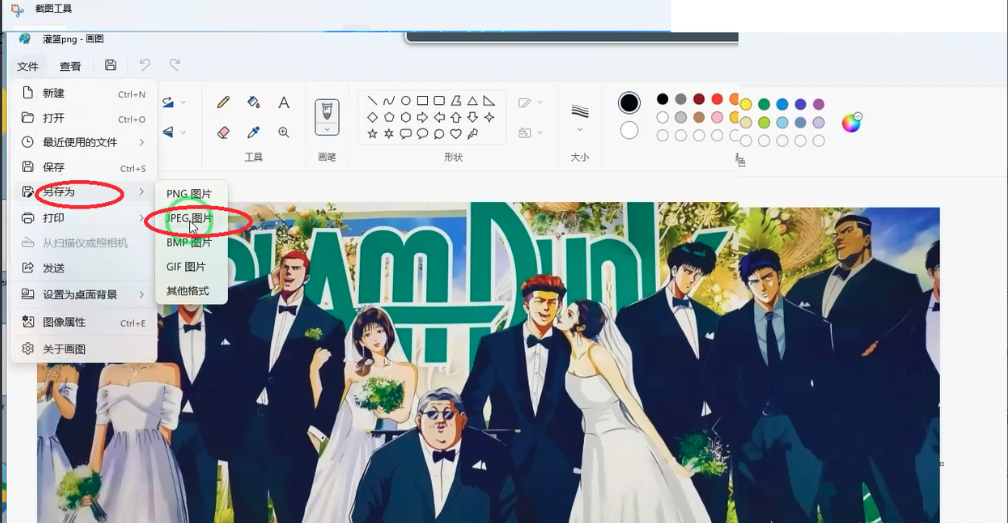Viewport: 1008px width, 523px height.
Task: Choose the Hexagon shape
Action: pos(406,118)
